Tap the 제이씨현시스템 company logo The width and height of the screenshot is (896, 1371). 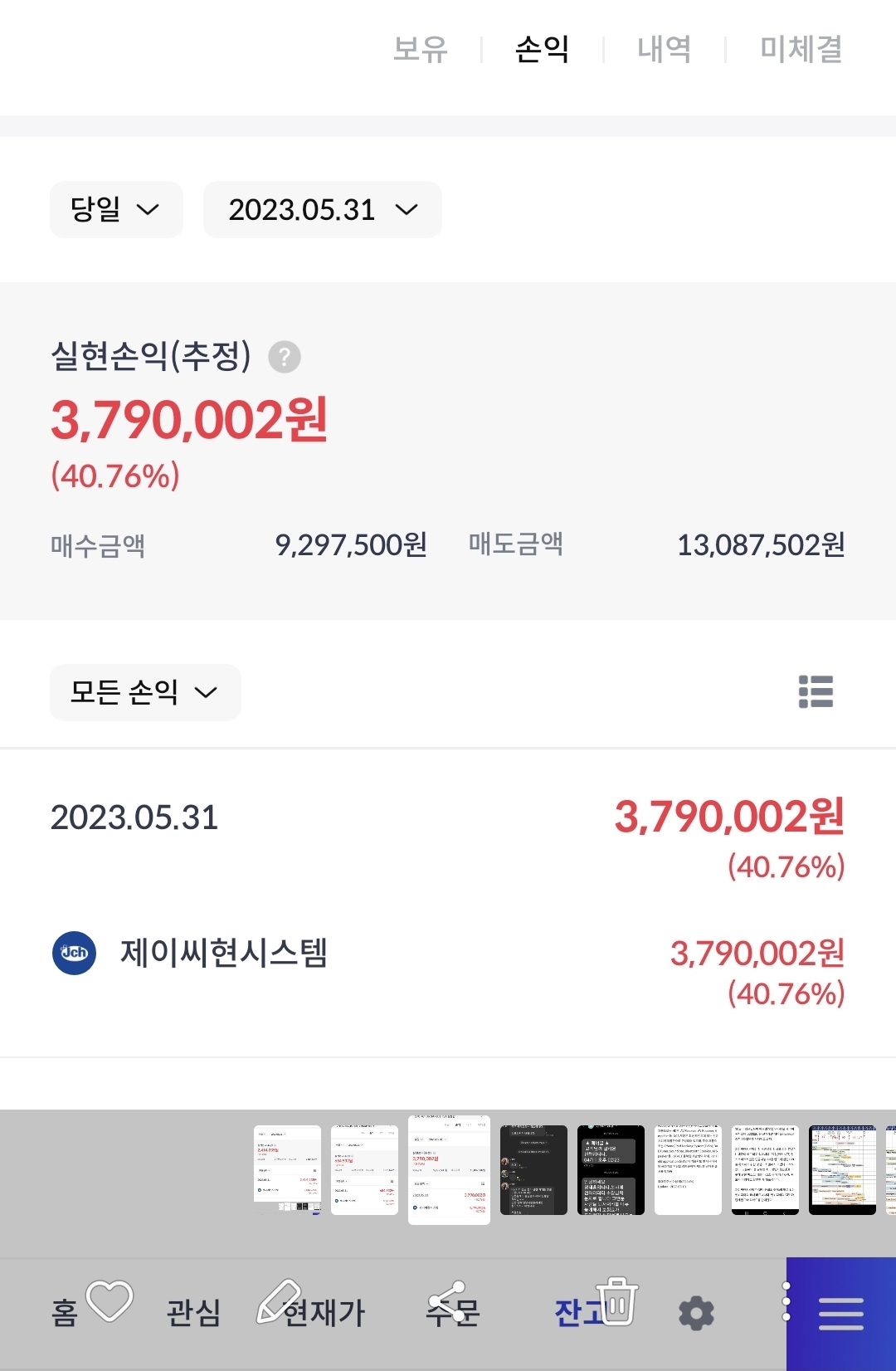[x=75, y=953]
